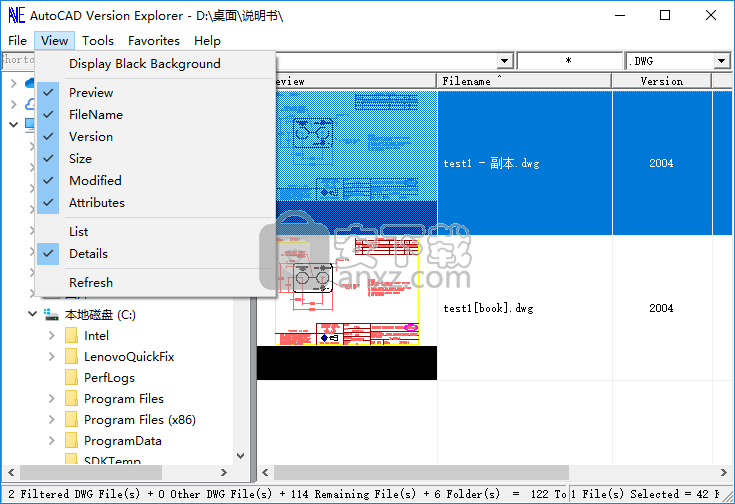735x504 pixels.
Task: Maximize the AutoCAD Version Explorer window
Action: tap(665, 15)
